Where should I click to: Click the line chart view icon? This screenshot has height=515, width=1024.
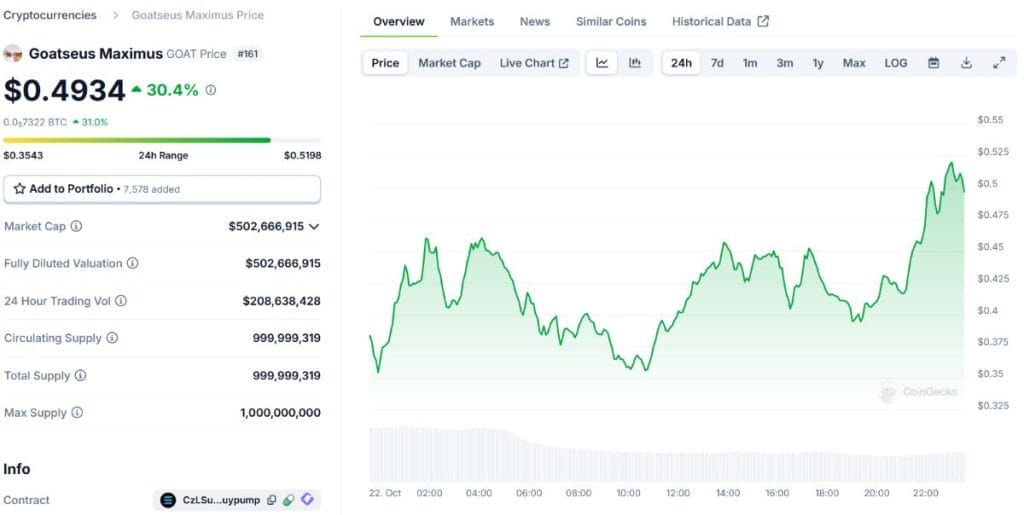(x=601, y=63)
